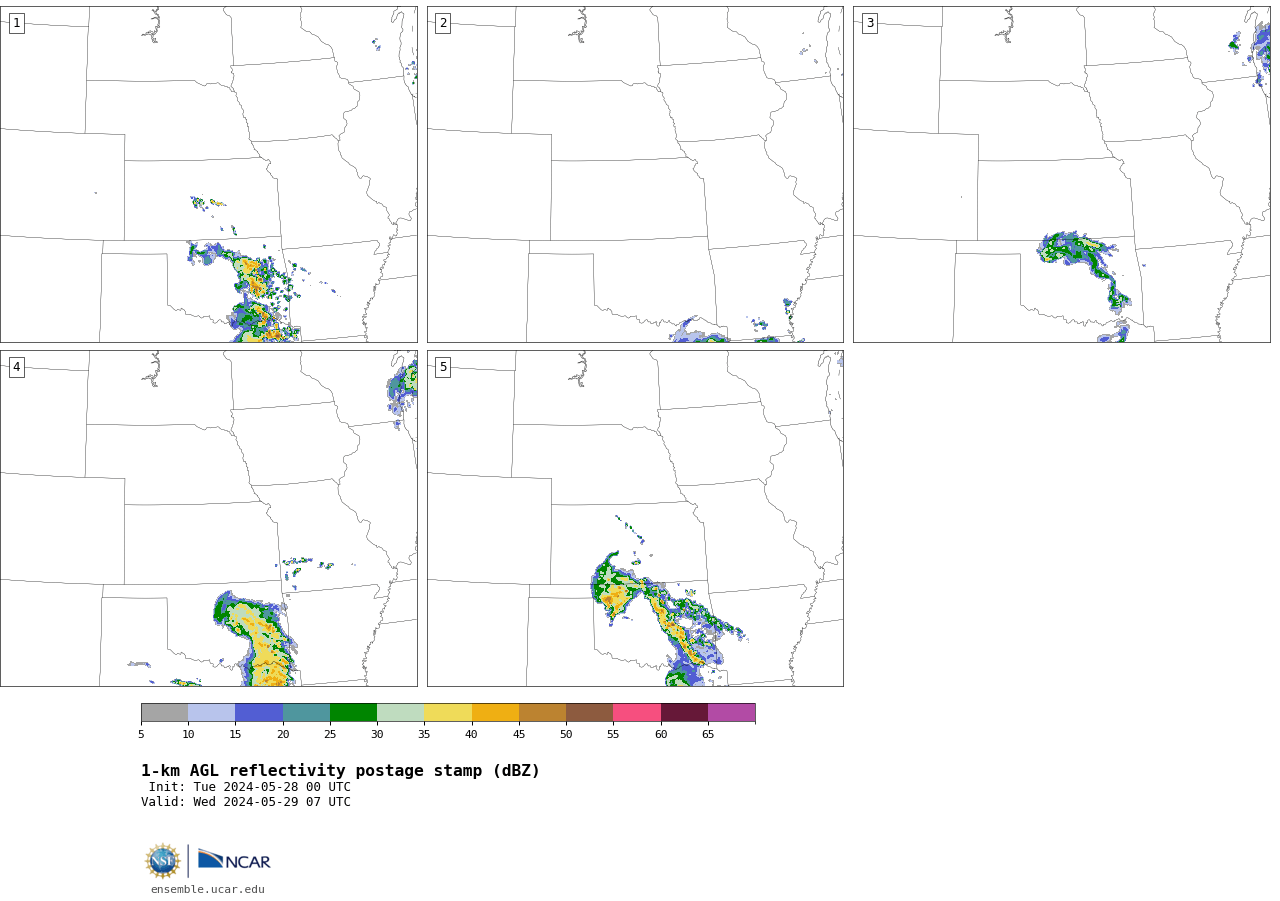1280x901 pixels.
Task: Click the panel number label '5'
Action: [443, 367]
